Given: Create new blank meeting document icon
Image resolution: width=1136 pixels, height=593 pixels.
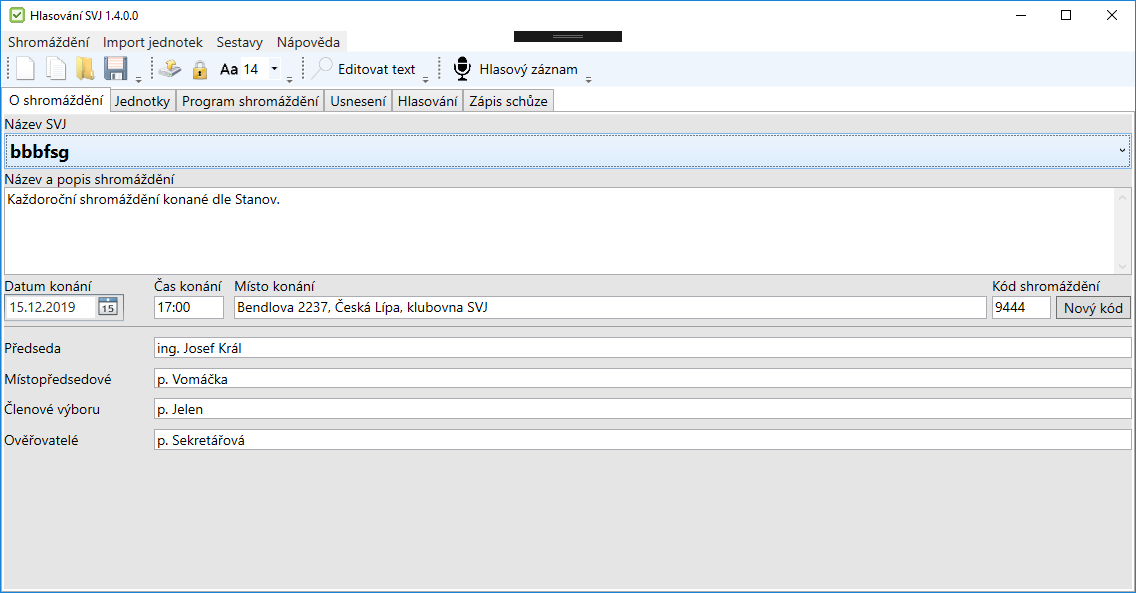Looking at the screenshot, I should [x=25, y=69].
